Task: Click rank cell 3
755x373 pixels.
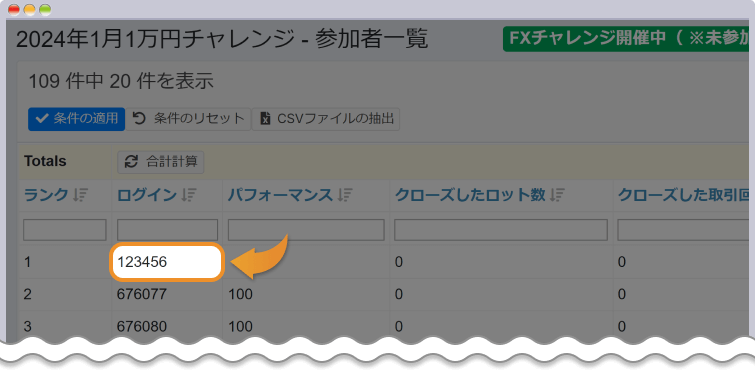Action: (x=27, y=327)
